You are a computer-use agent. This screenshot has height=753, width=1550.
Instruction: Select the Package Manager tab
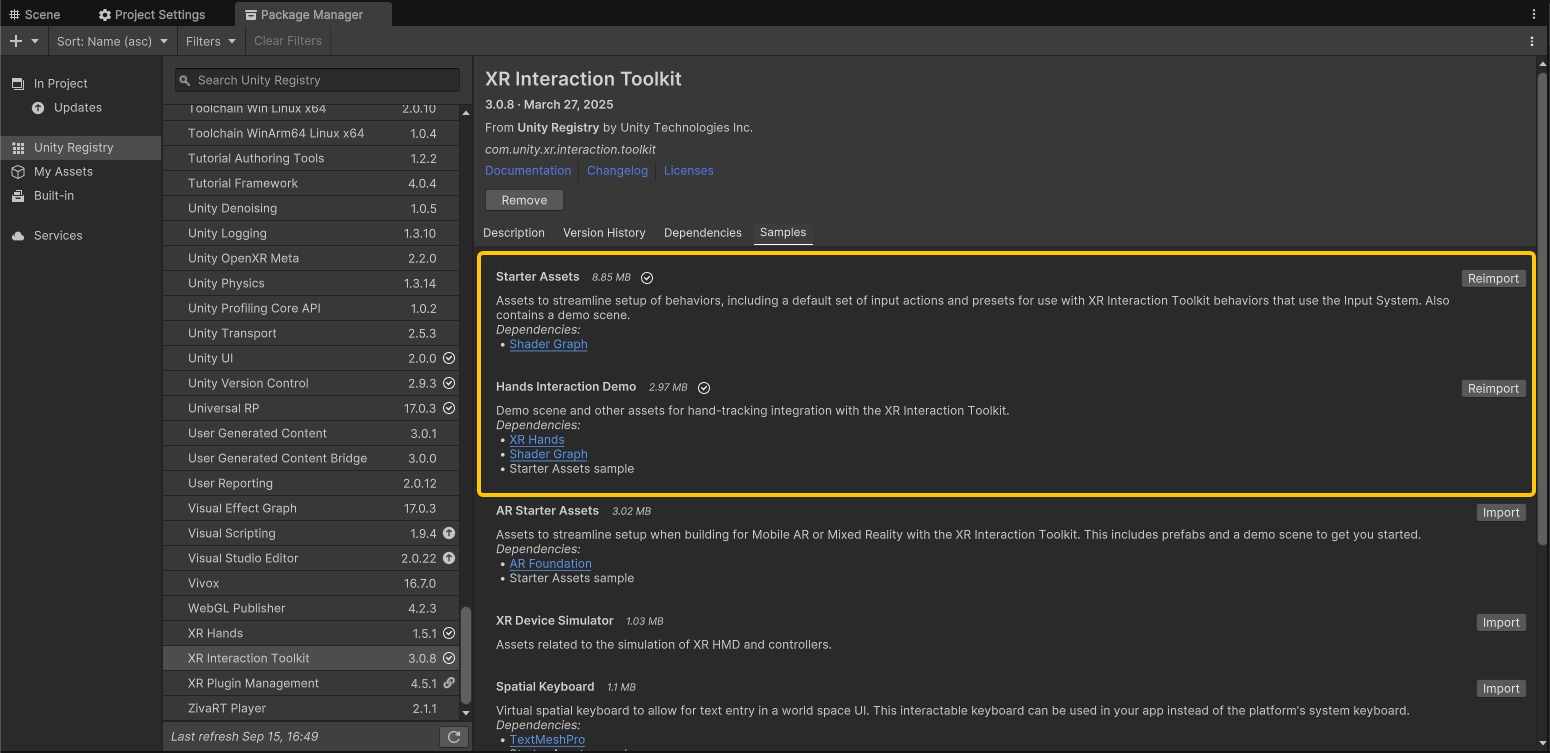click(312, 14)
